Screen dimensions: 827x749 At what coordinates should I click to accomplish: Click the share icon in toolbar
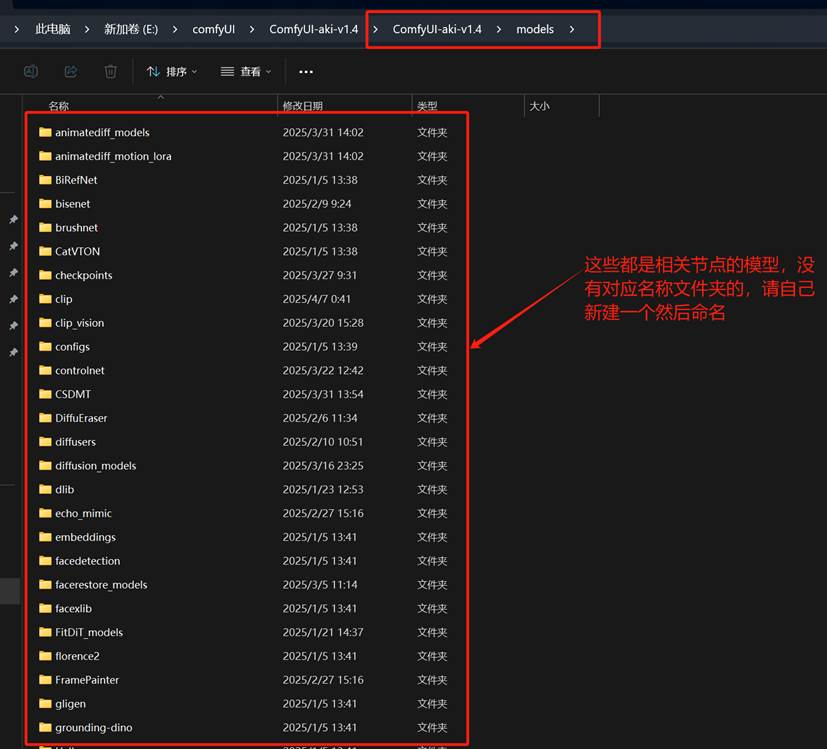(71, 72)
